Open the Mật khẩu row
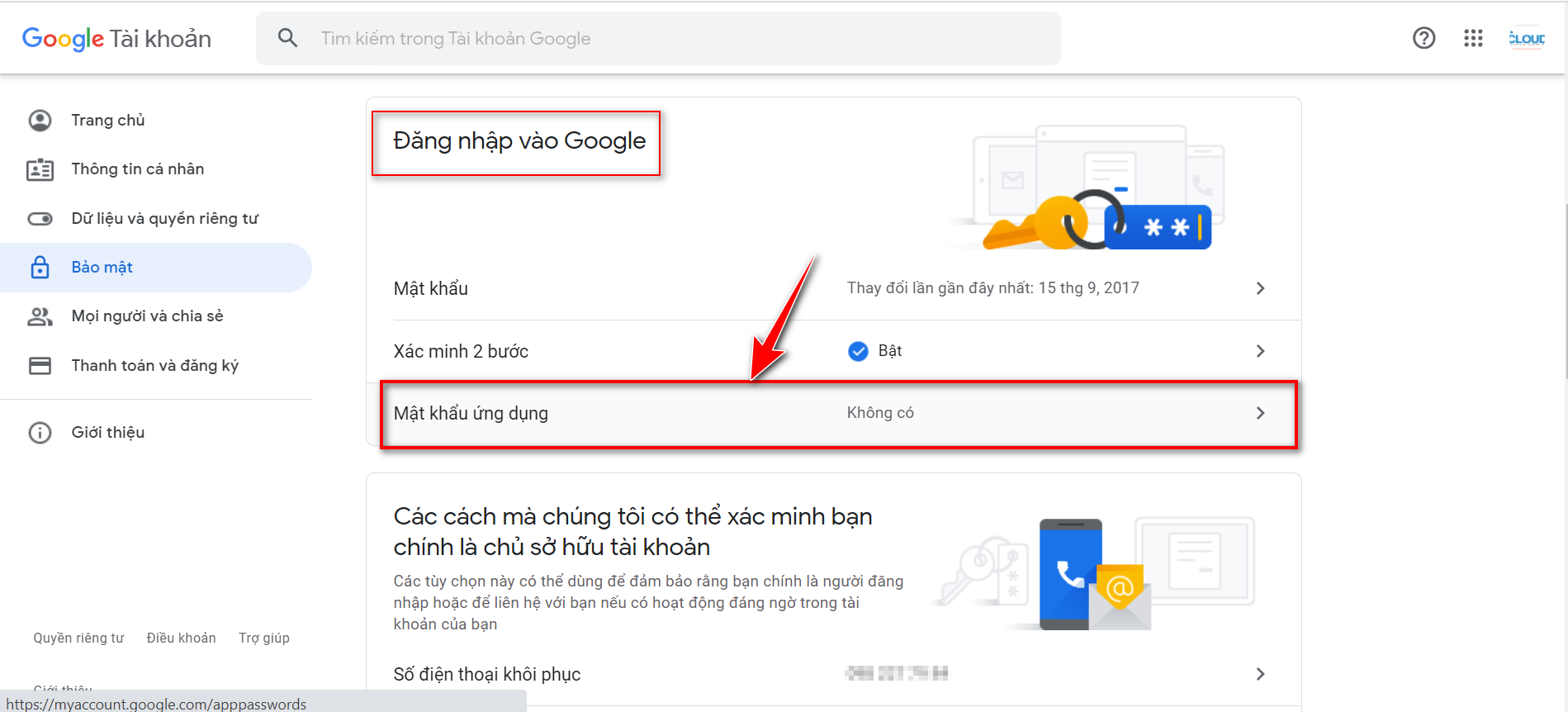 tap(834, 288)
